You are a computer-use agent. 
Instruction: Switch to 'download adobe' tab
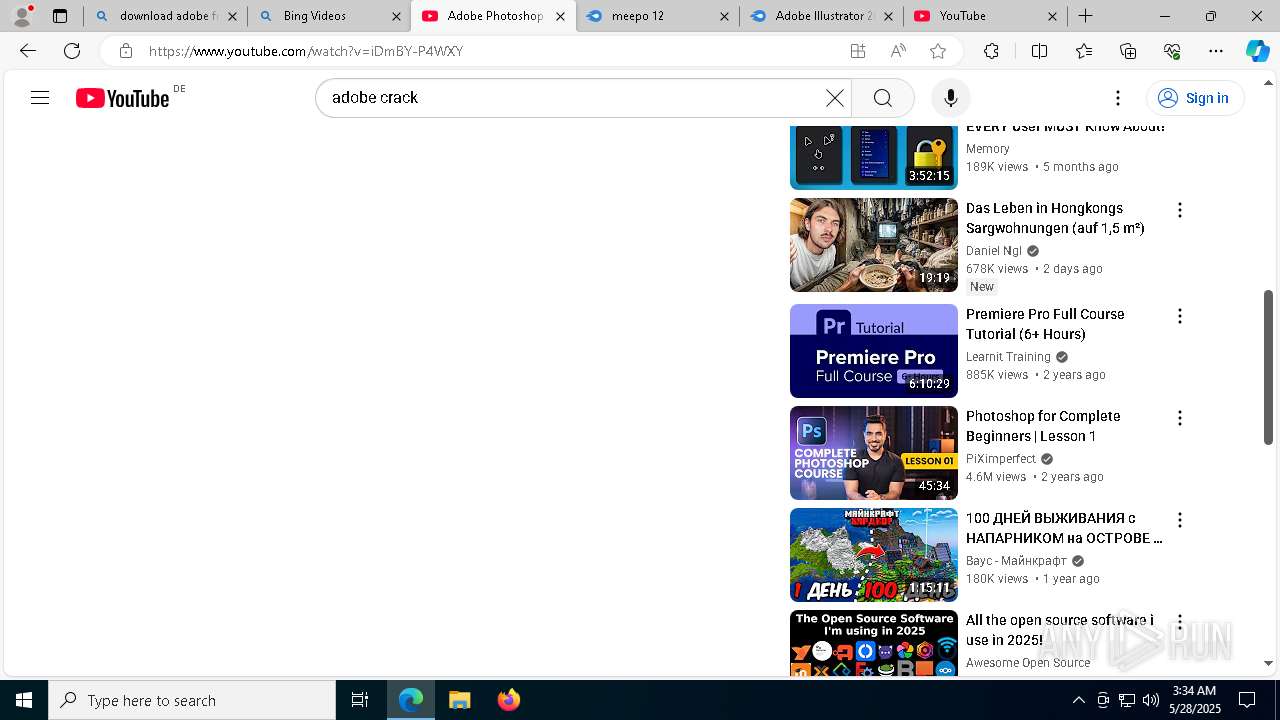(165, 16)
